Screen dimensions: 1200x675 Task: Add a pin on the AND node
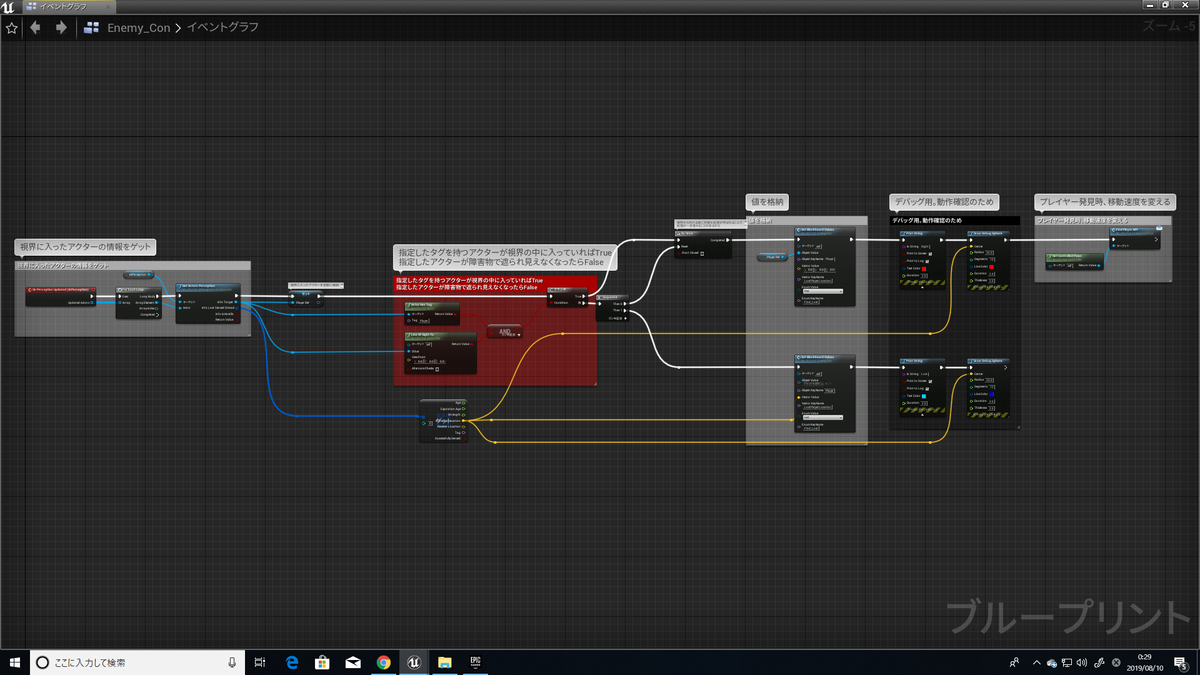511,334
